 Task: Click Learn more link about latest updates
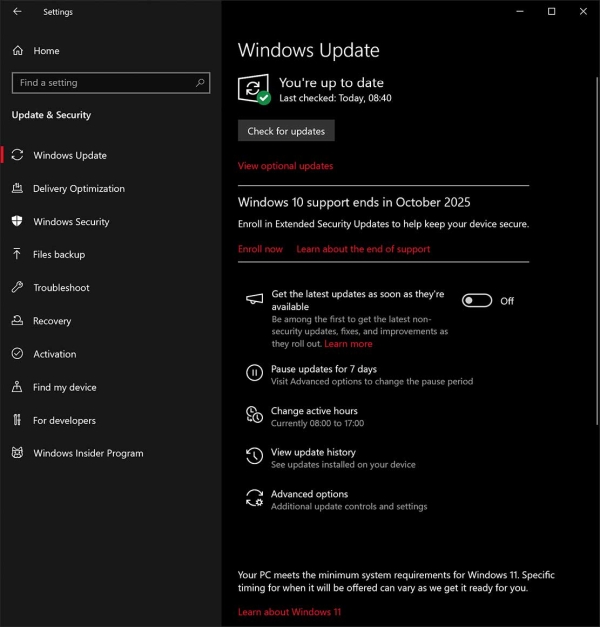click(348, 344)
